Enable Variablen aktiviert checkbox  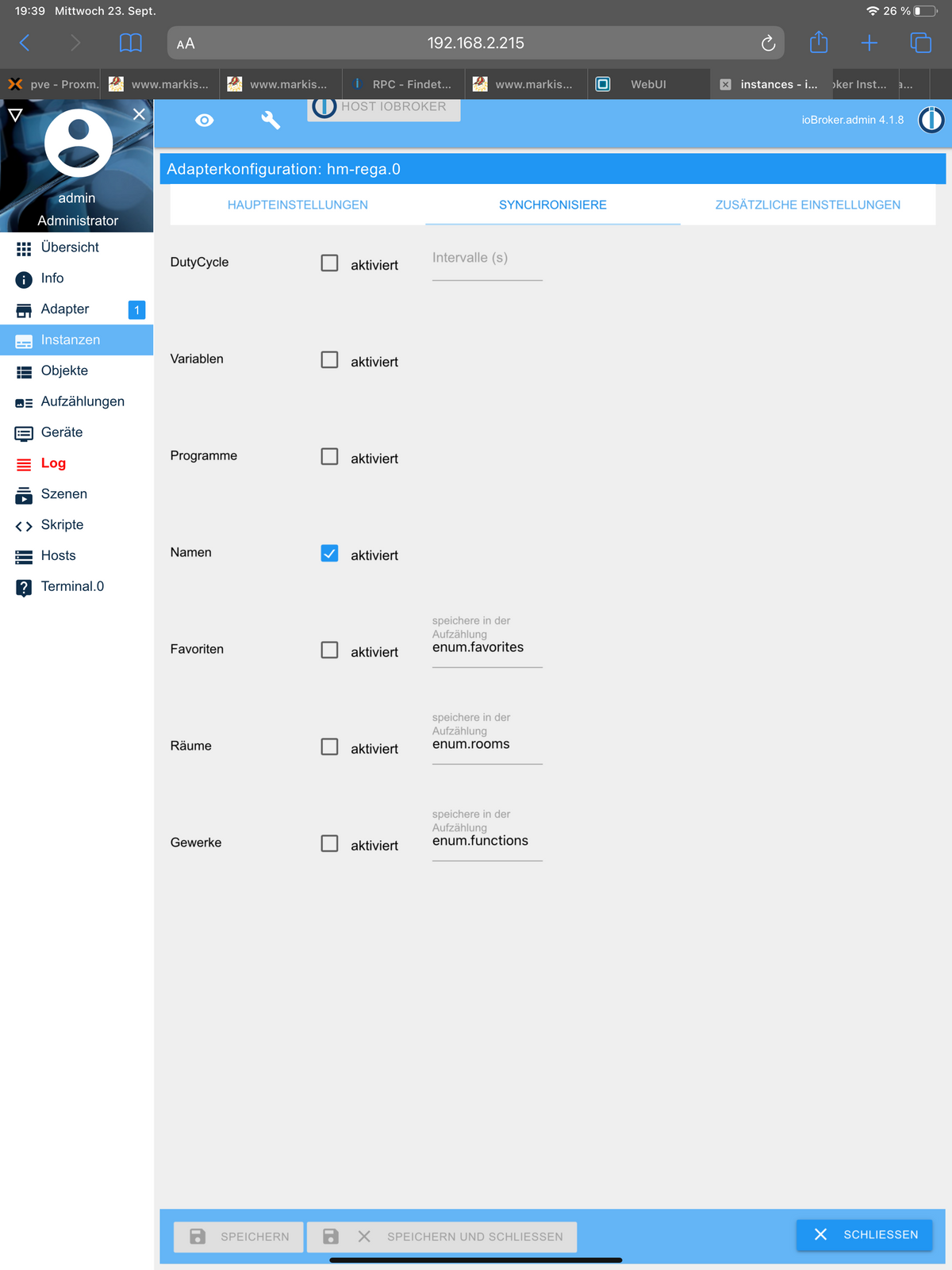coord(329,359)
